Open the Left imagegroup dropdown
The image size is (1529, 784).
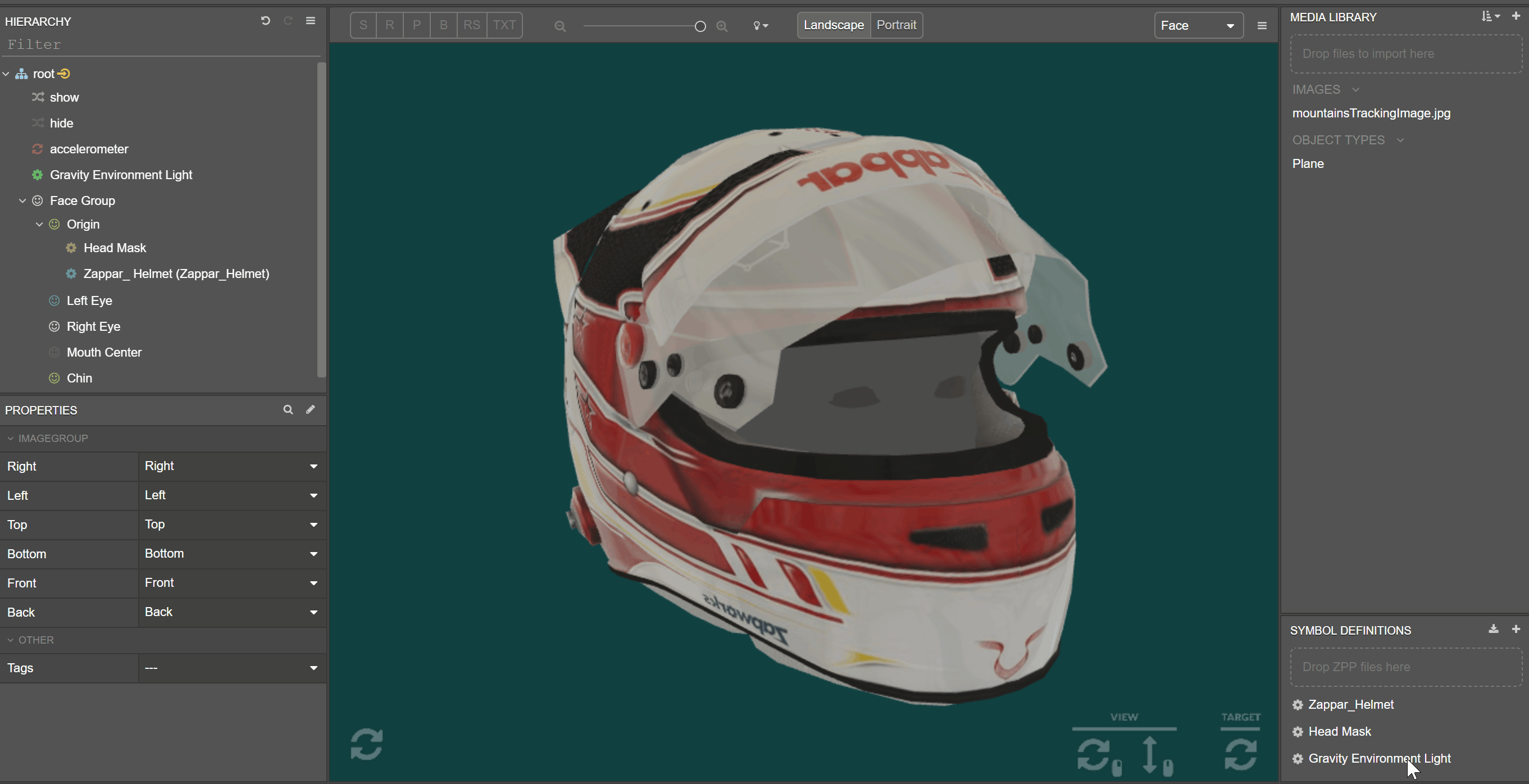coord(232,495)
